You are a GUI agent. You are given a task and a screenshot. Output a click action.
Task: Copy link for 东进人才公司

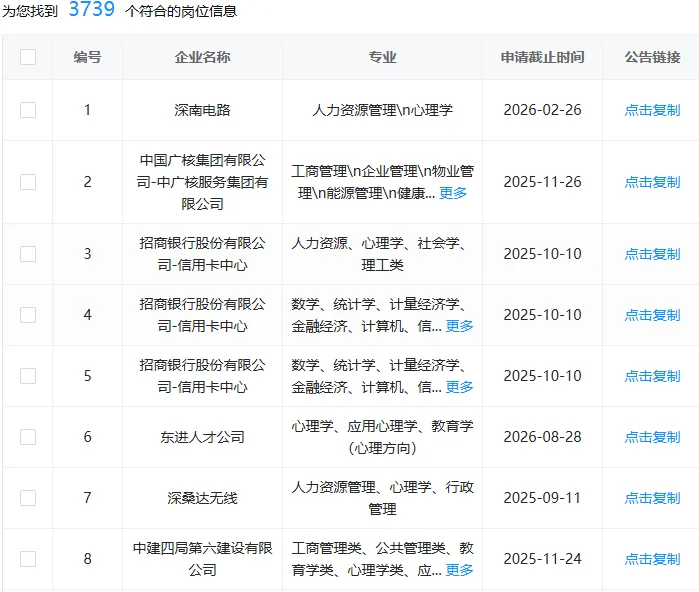(x=652, y=437)
